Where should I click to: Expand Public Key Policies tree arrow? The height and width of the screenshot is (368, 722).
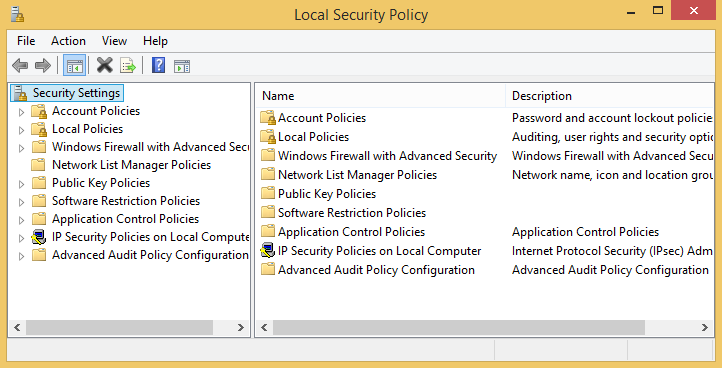click(21, 184)
